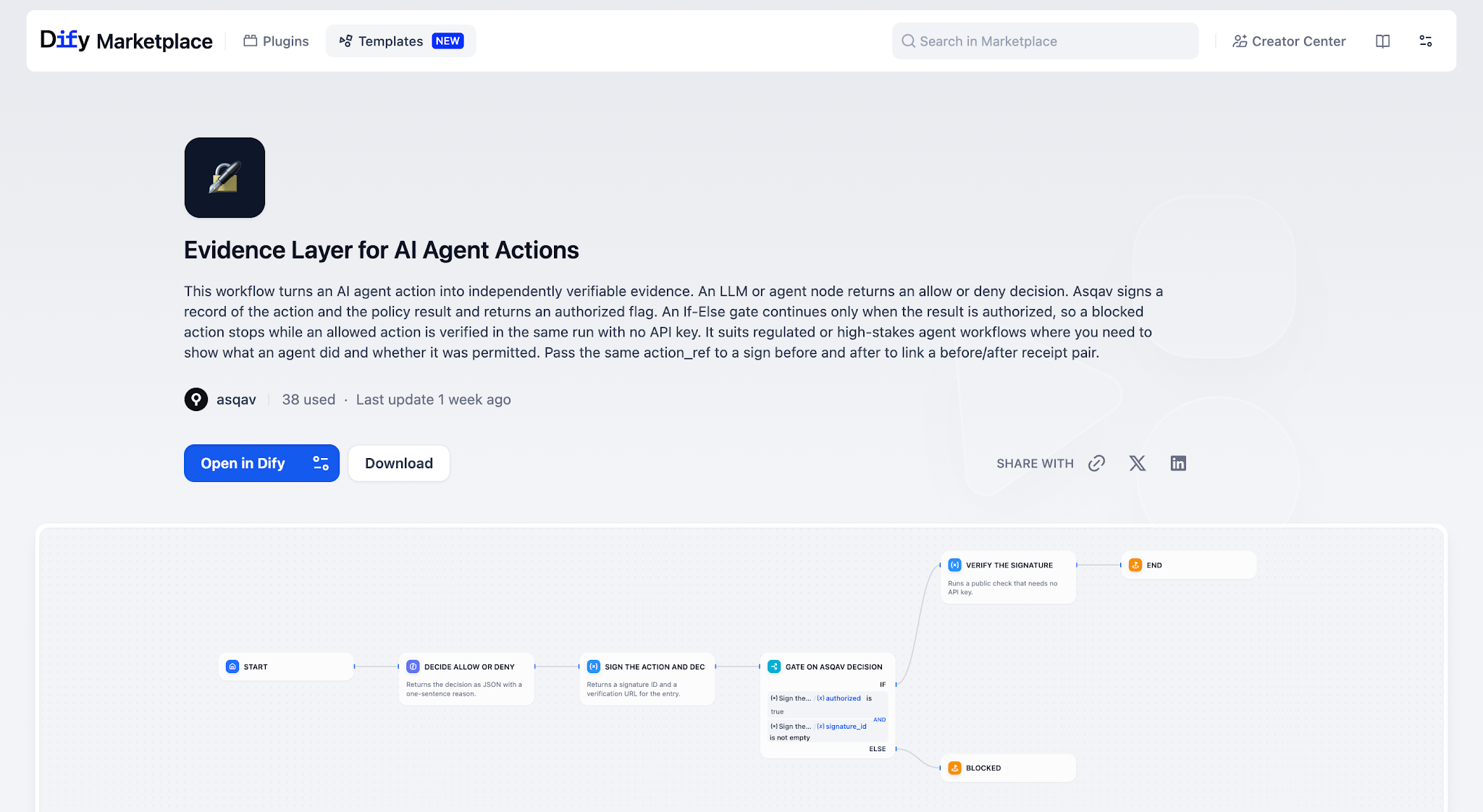1483x812 pixels.
Task: Click "Returns a signature ID" description
Action: point(634,689)
